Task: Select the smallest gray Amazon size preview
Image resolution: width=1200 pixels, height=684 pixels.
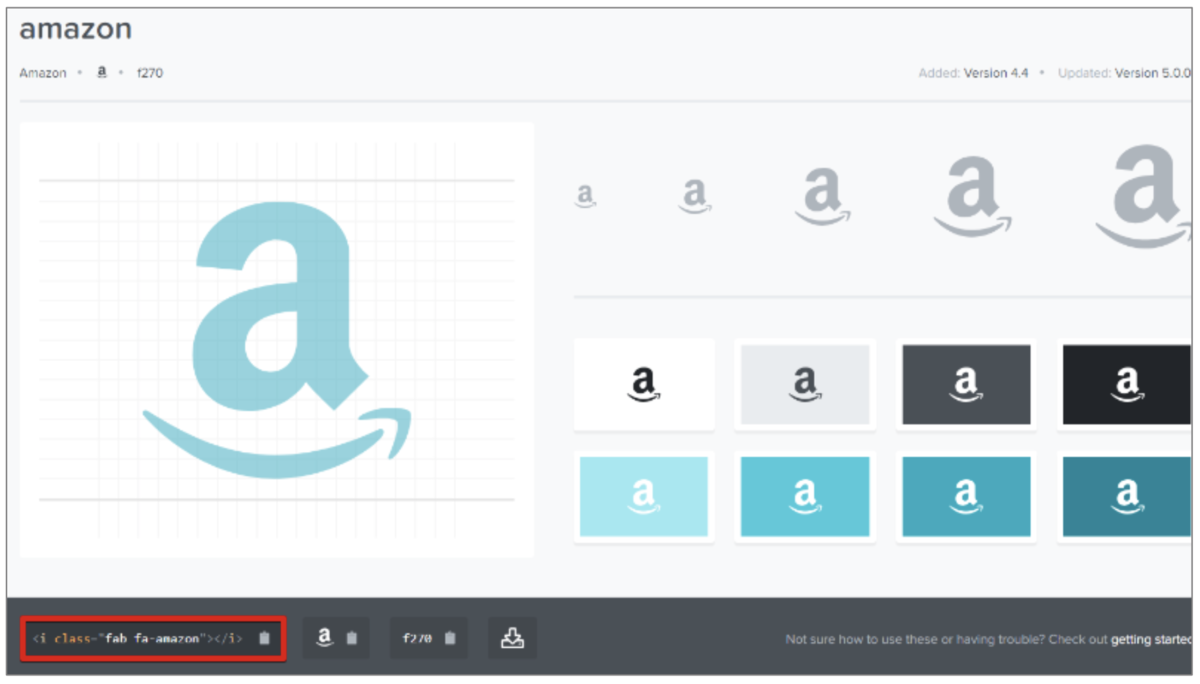Action: 586,195
